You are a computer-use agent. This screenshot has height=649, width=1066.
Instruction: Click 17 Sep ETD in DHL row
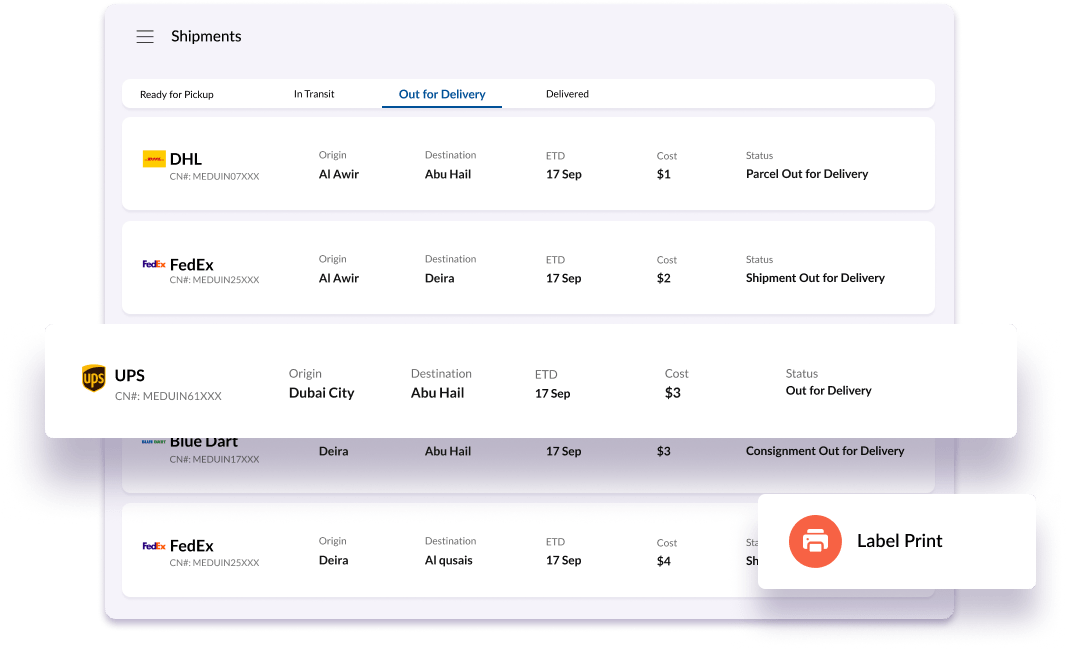coord(564,174)
